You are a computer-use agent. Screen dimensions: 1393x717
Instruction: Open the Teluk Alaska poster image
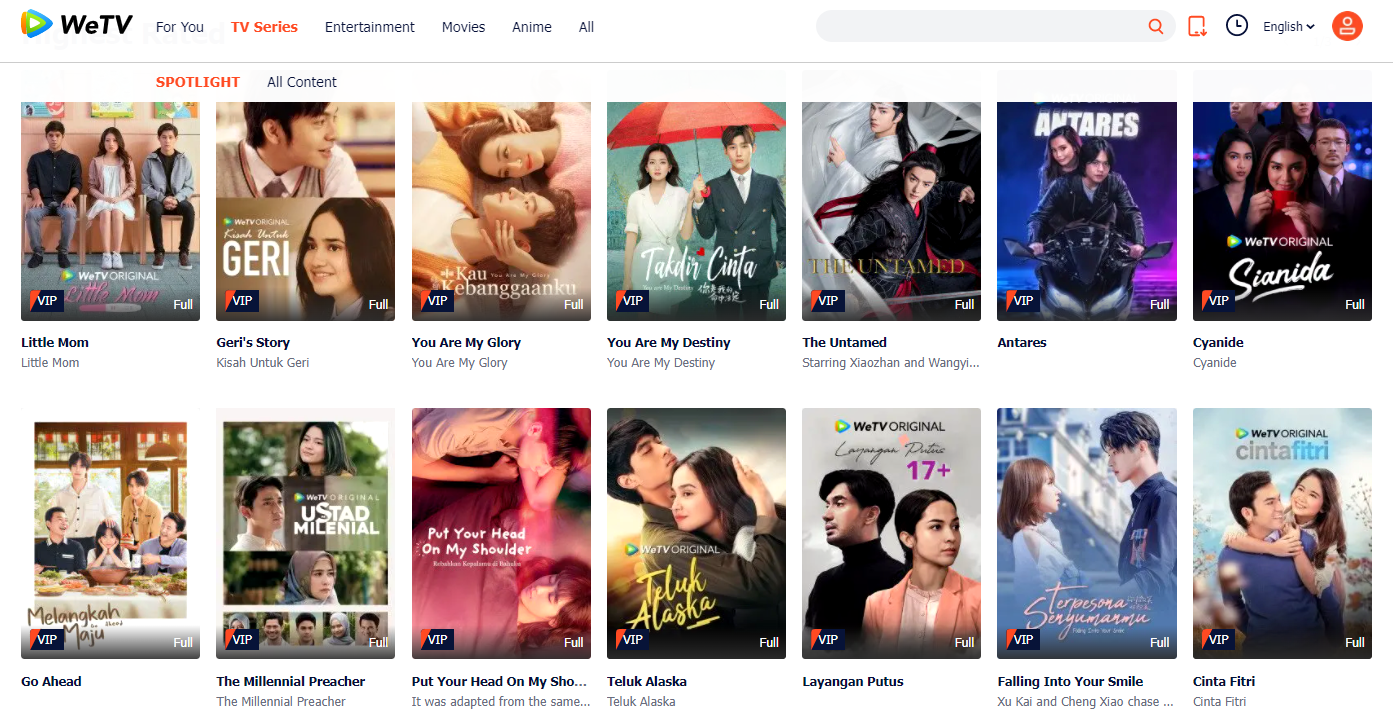coord(696,533)
